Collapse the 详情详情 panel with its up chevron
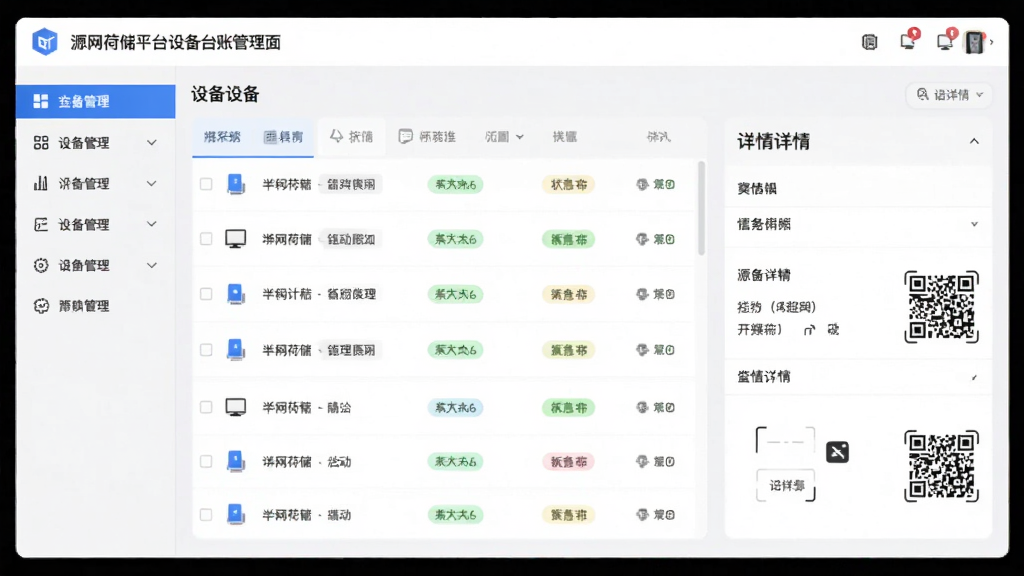1024x576 pixels. 974,141
